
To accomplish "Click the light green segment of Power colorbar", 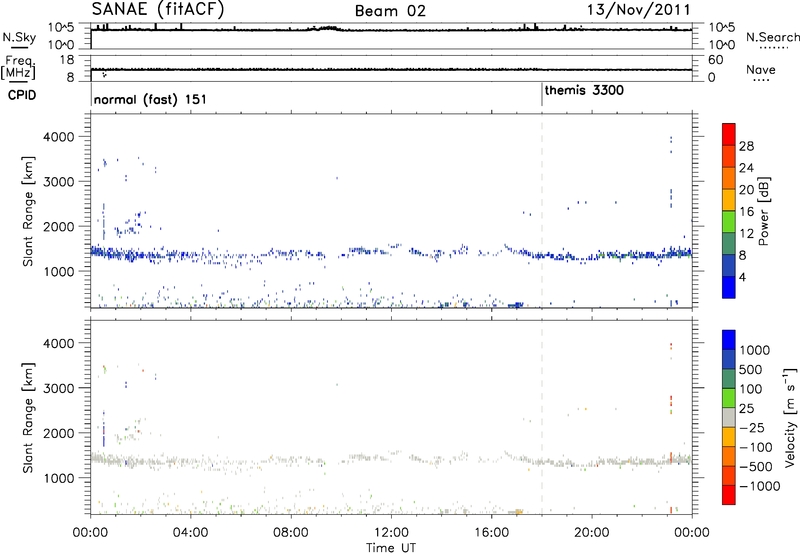I will coord(729,222).
